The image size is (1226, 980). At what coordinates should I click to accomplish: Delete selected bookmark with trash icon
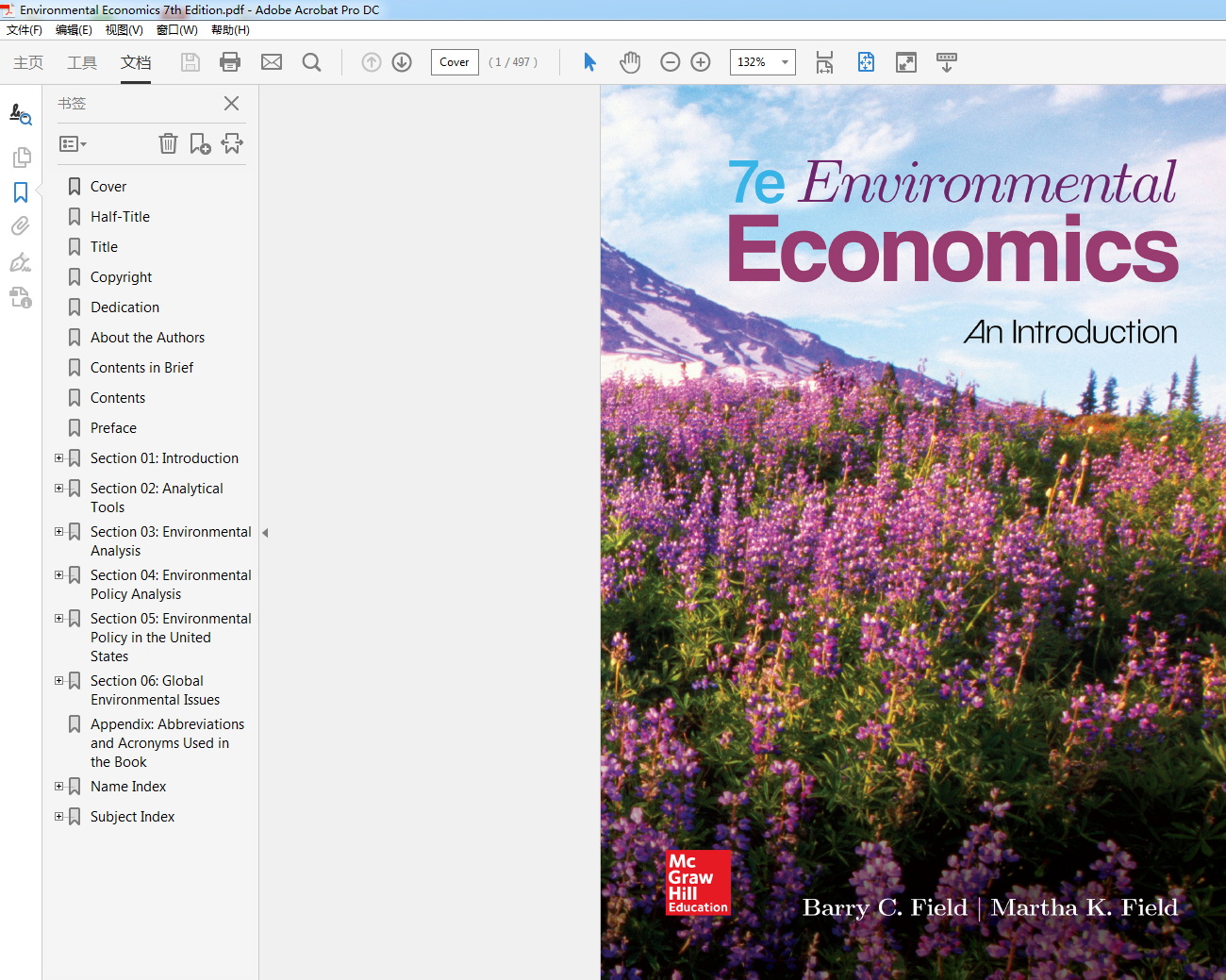[168, 143]
